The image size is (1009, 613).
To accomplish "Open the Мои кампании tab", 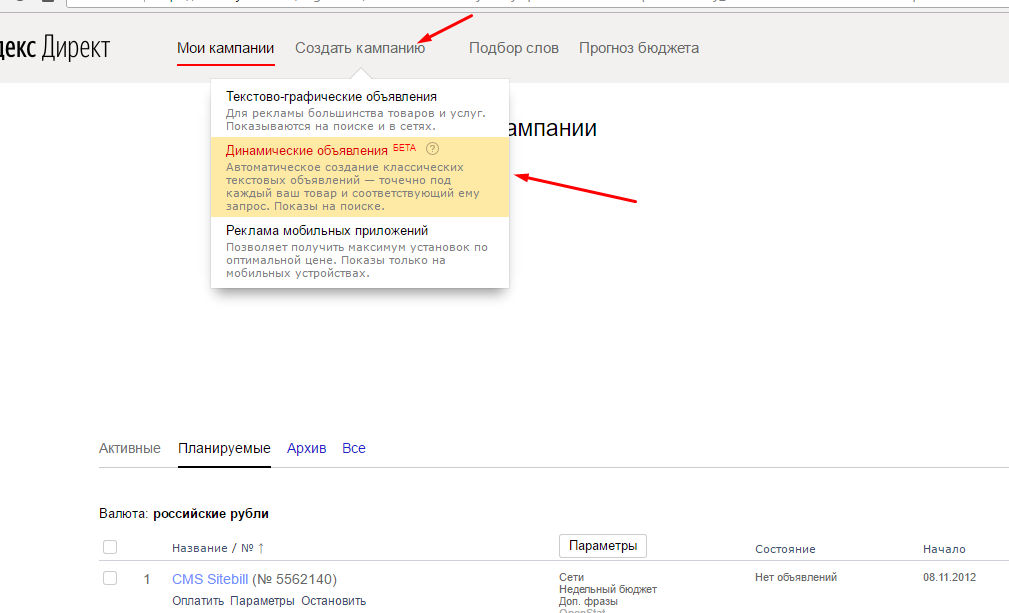I will click(225, 48).
